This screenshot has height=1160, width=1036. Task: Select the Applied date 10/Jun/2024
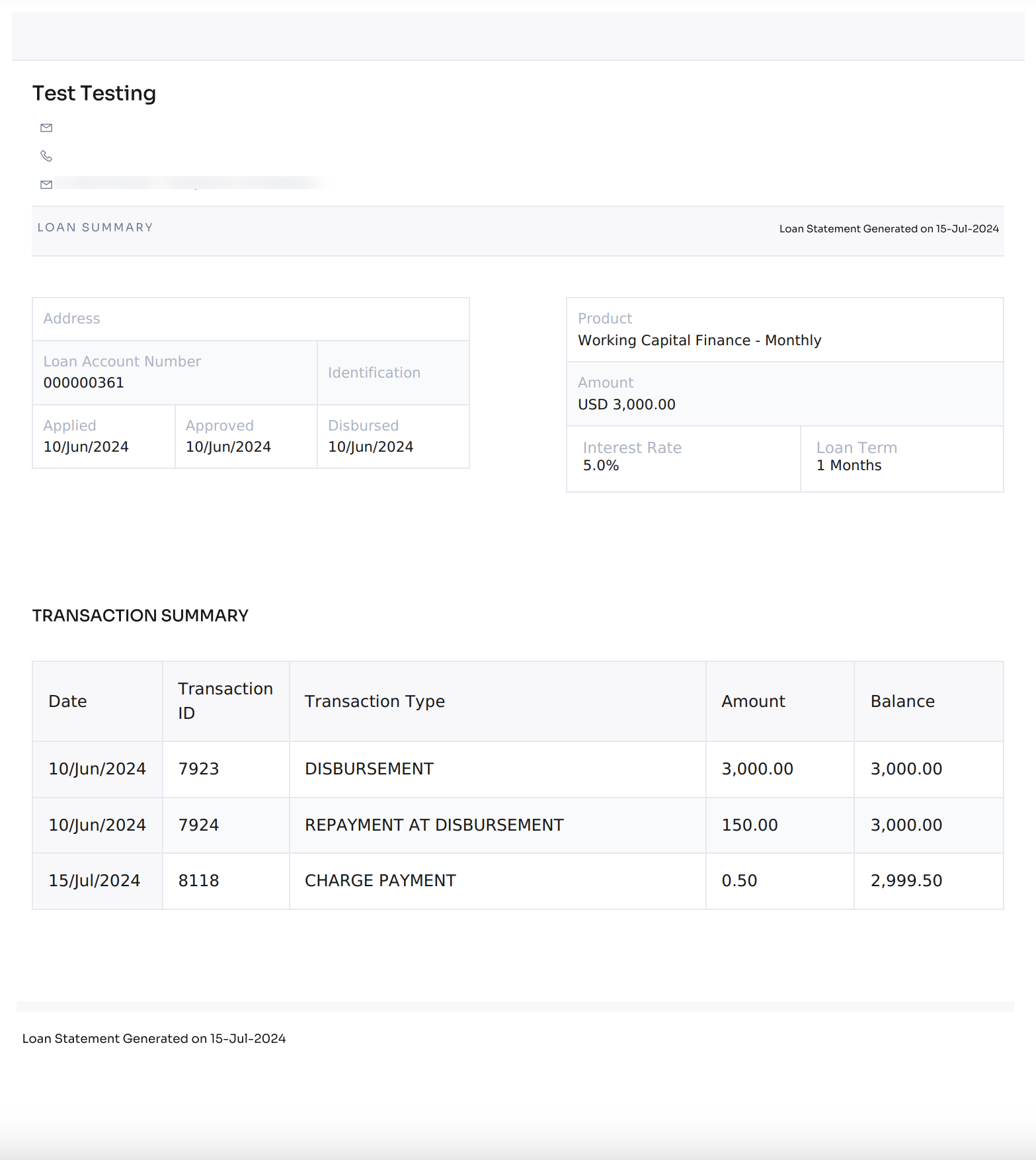point(86,447)
